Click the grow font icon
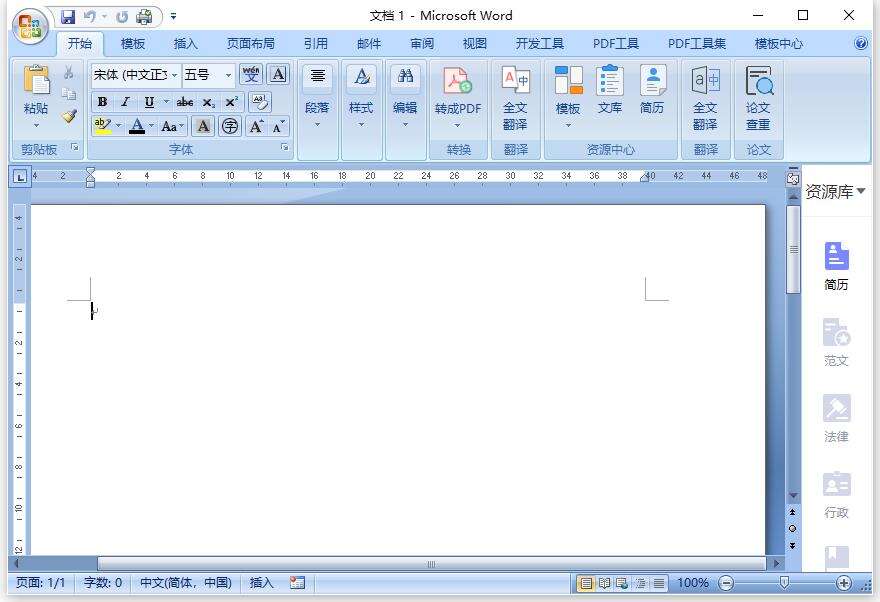Image resolution: width=880 pixels, height=602 pixels. click(x=256, y=126)
